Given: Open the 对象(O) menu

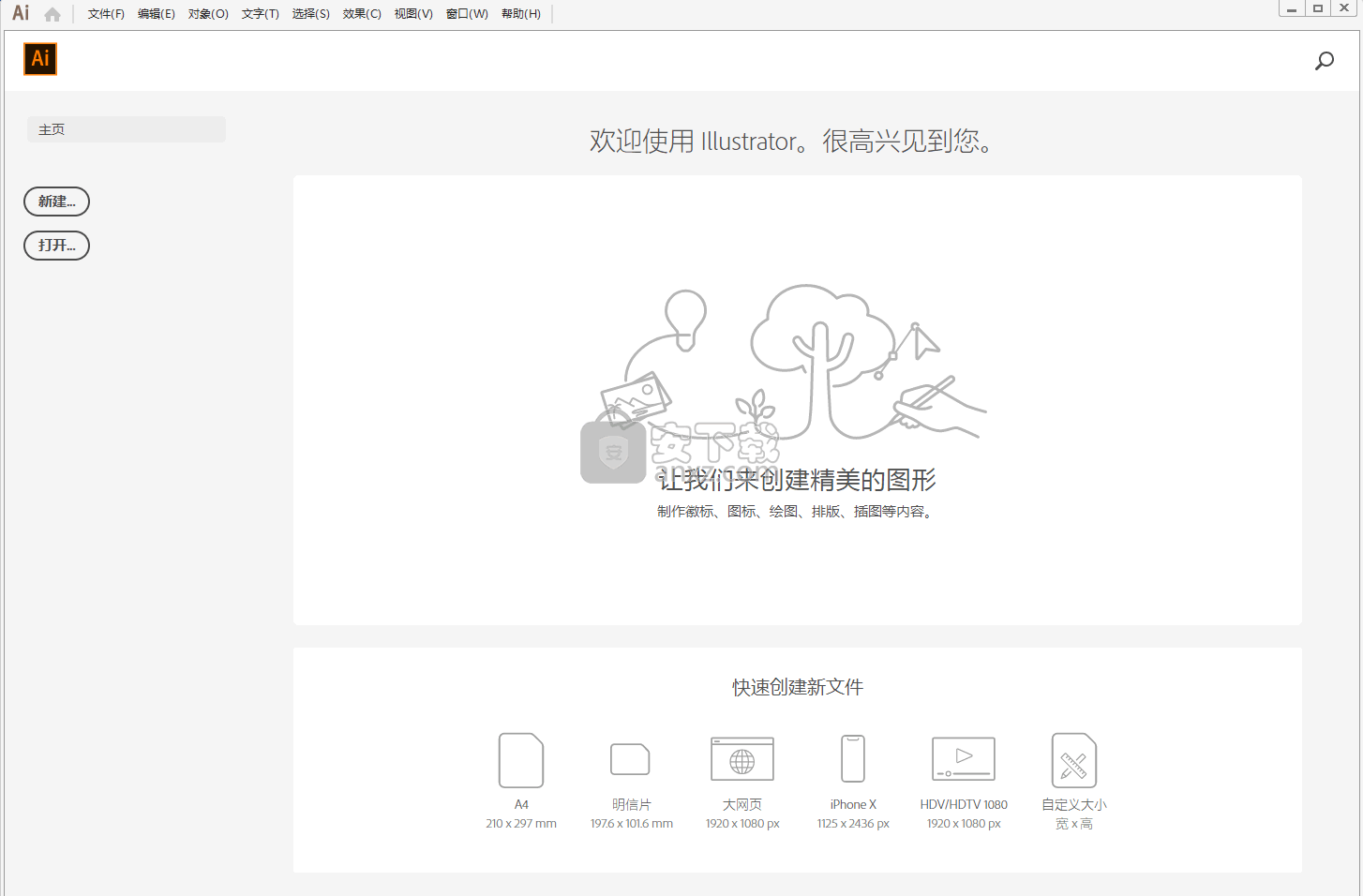Looking at the screenshot, I should coord(208,14).
